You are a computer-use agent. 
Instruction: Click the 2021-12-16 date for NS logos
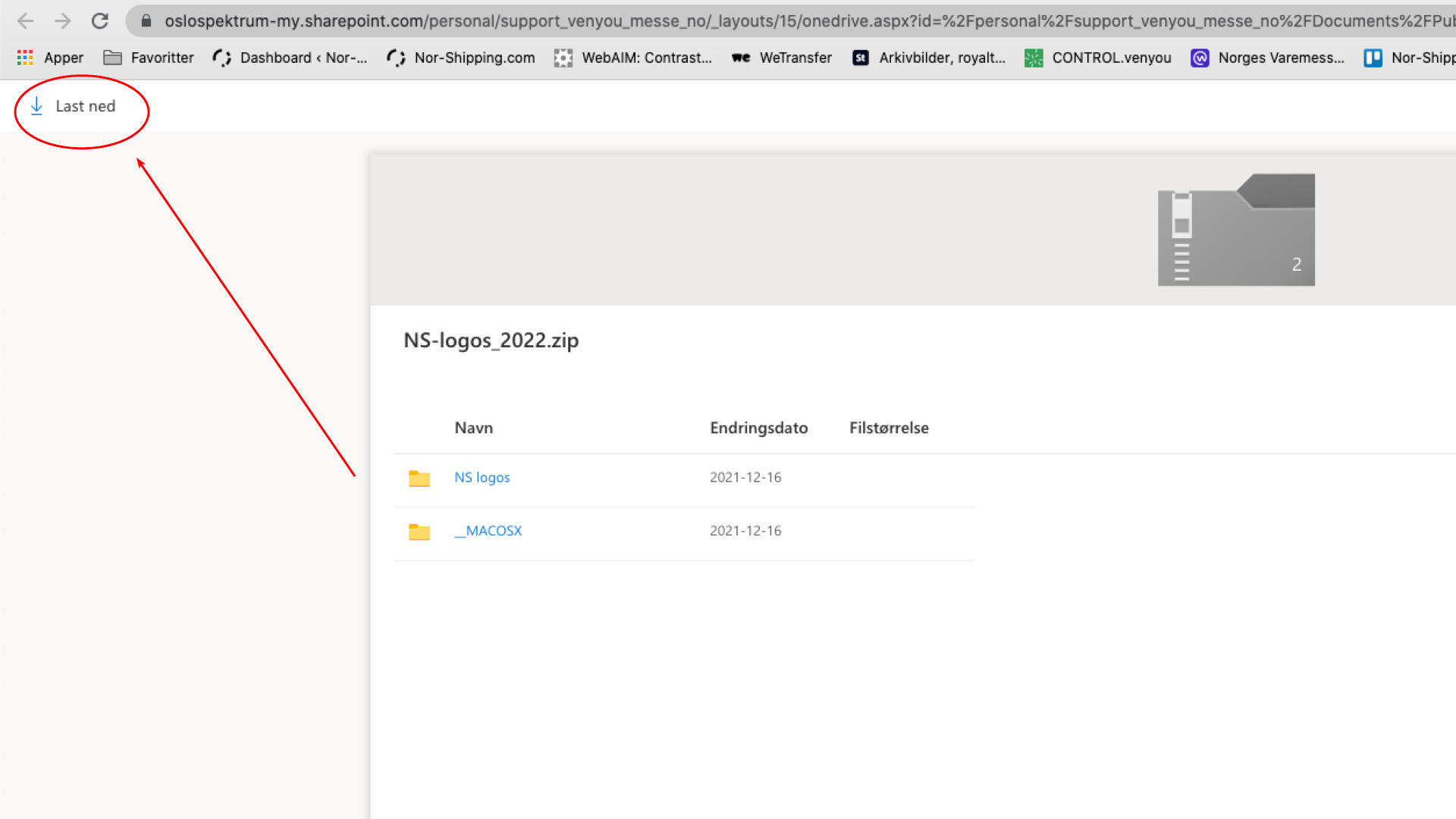coord(745,477)
